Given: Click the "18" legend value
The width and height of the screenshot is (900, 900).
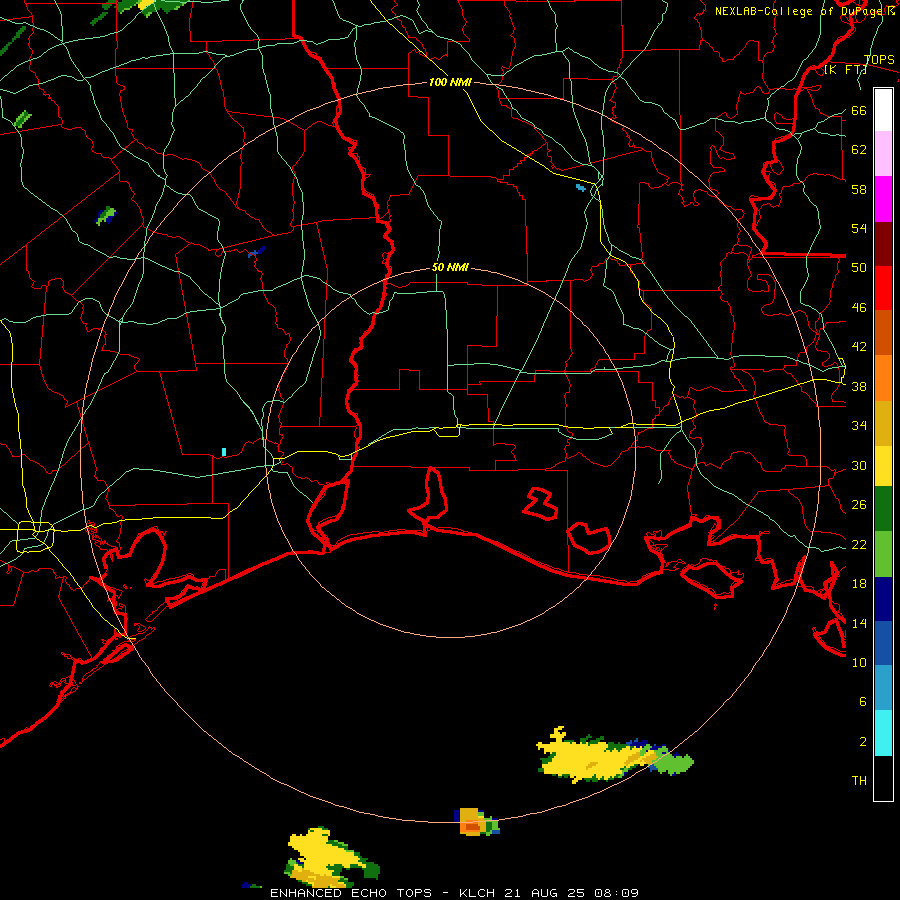Looking at the screenshot, I should [x=859, y=584].
